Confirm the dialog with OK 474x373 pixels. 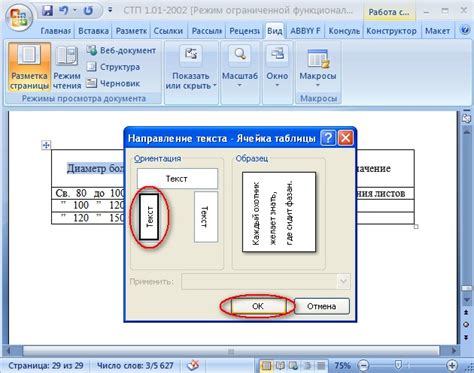(x=258, y=306)
